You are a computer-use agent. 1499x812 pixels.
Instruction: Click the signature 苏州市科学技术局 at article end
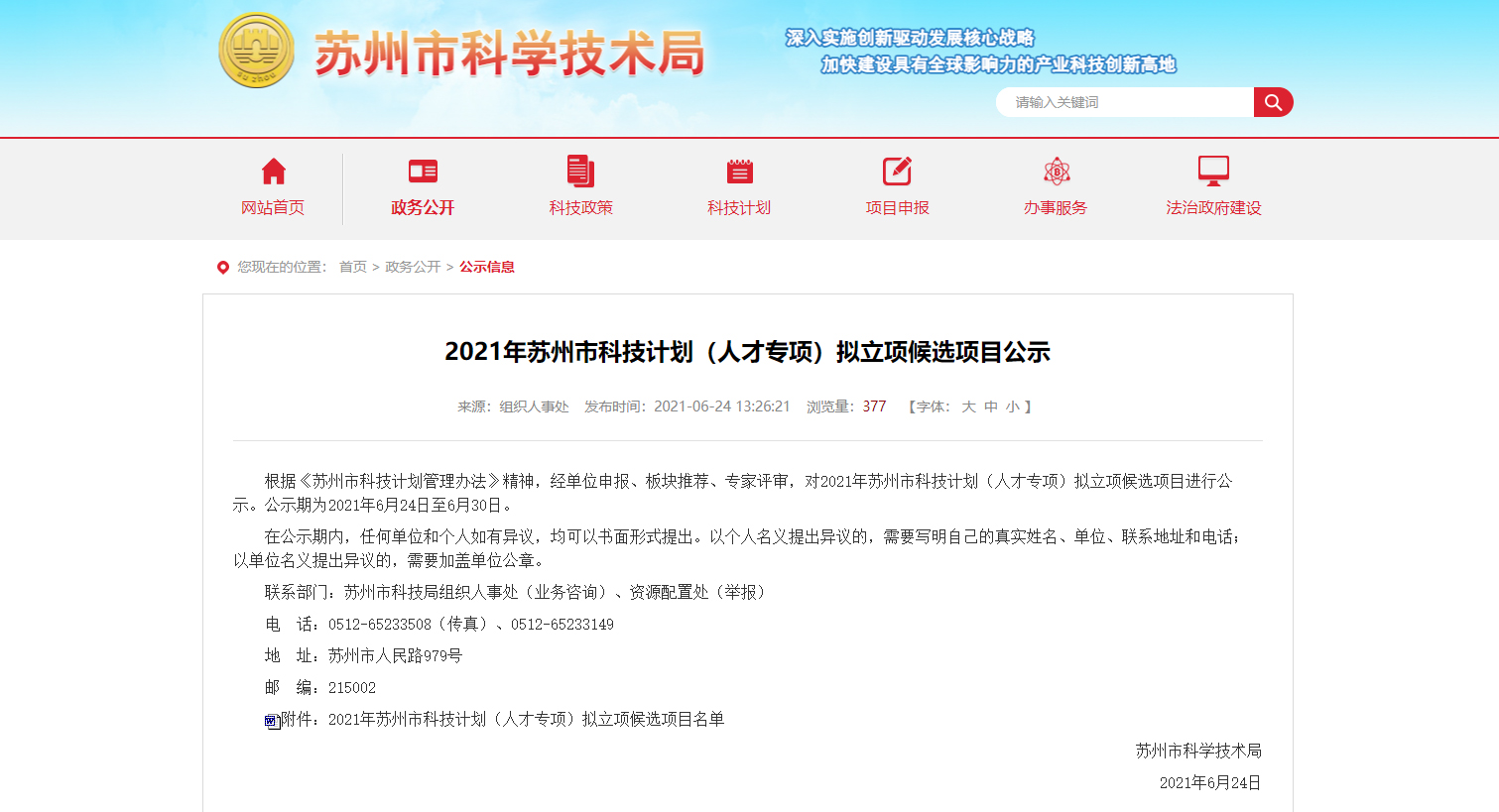pyautogui.click(x=1198, y=751)
